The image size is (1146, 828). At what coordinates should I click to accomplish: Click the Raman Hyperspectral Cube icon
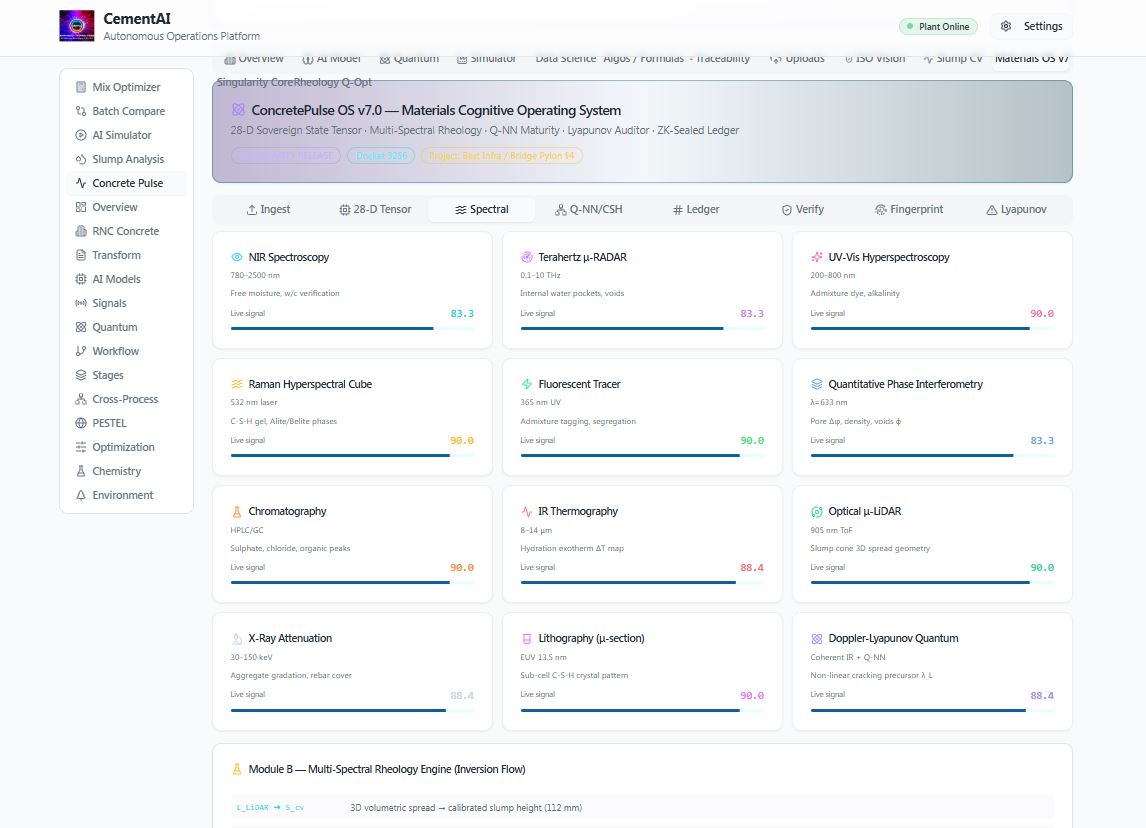(x=237, y=384)
